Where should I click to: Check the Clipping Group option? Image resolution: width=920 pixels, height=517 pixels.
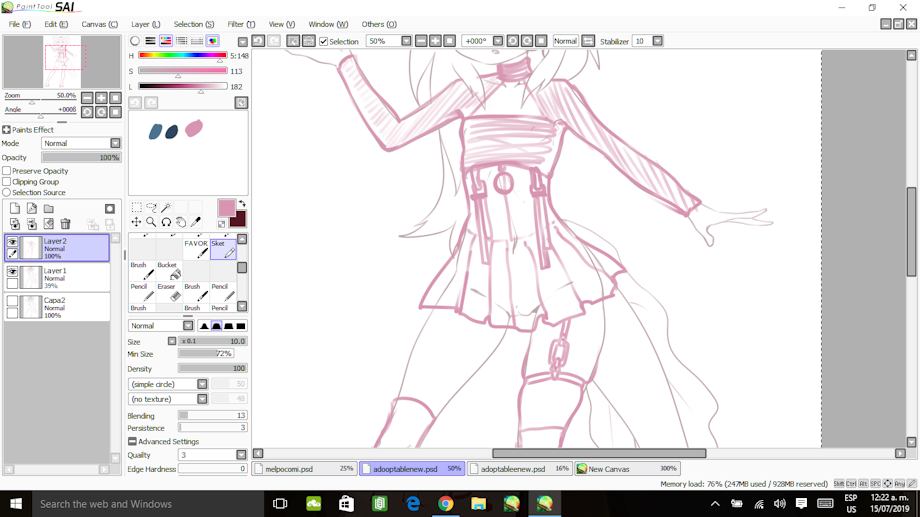point(7,182)
